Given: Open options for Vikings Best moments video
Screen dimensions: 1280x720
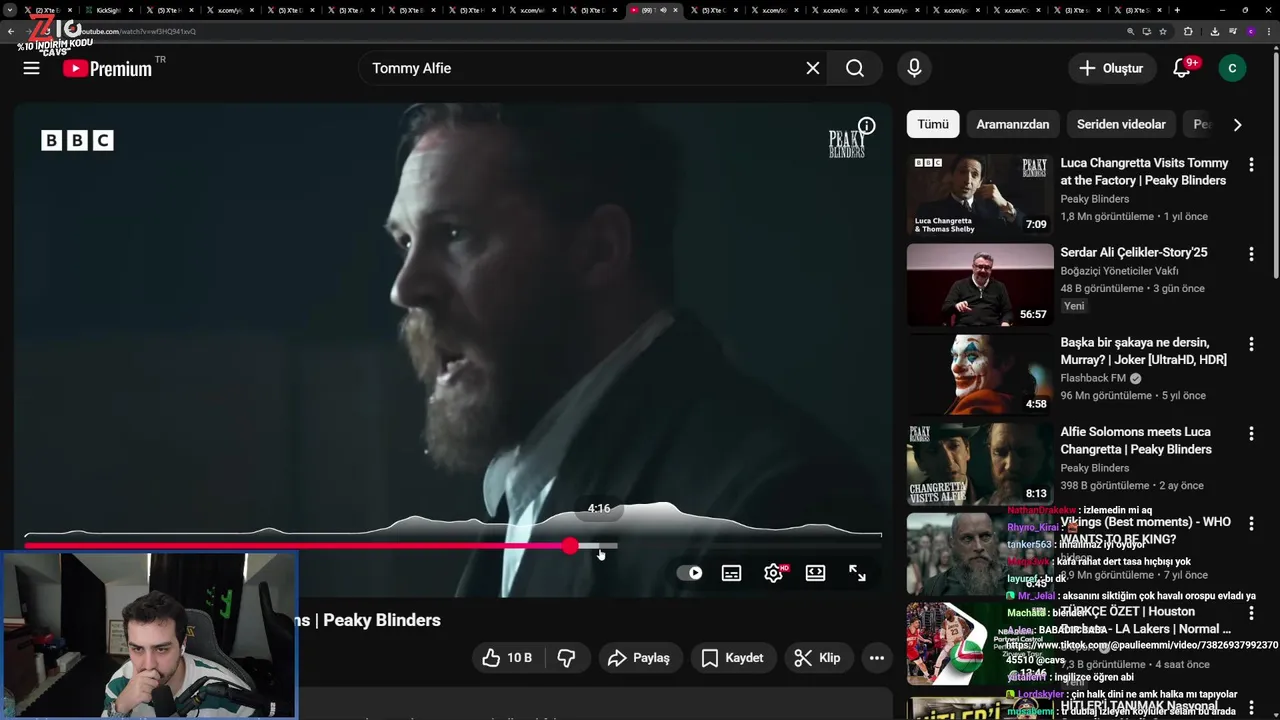Looking at the screenshot, I should tap(1251, 524).
